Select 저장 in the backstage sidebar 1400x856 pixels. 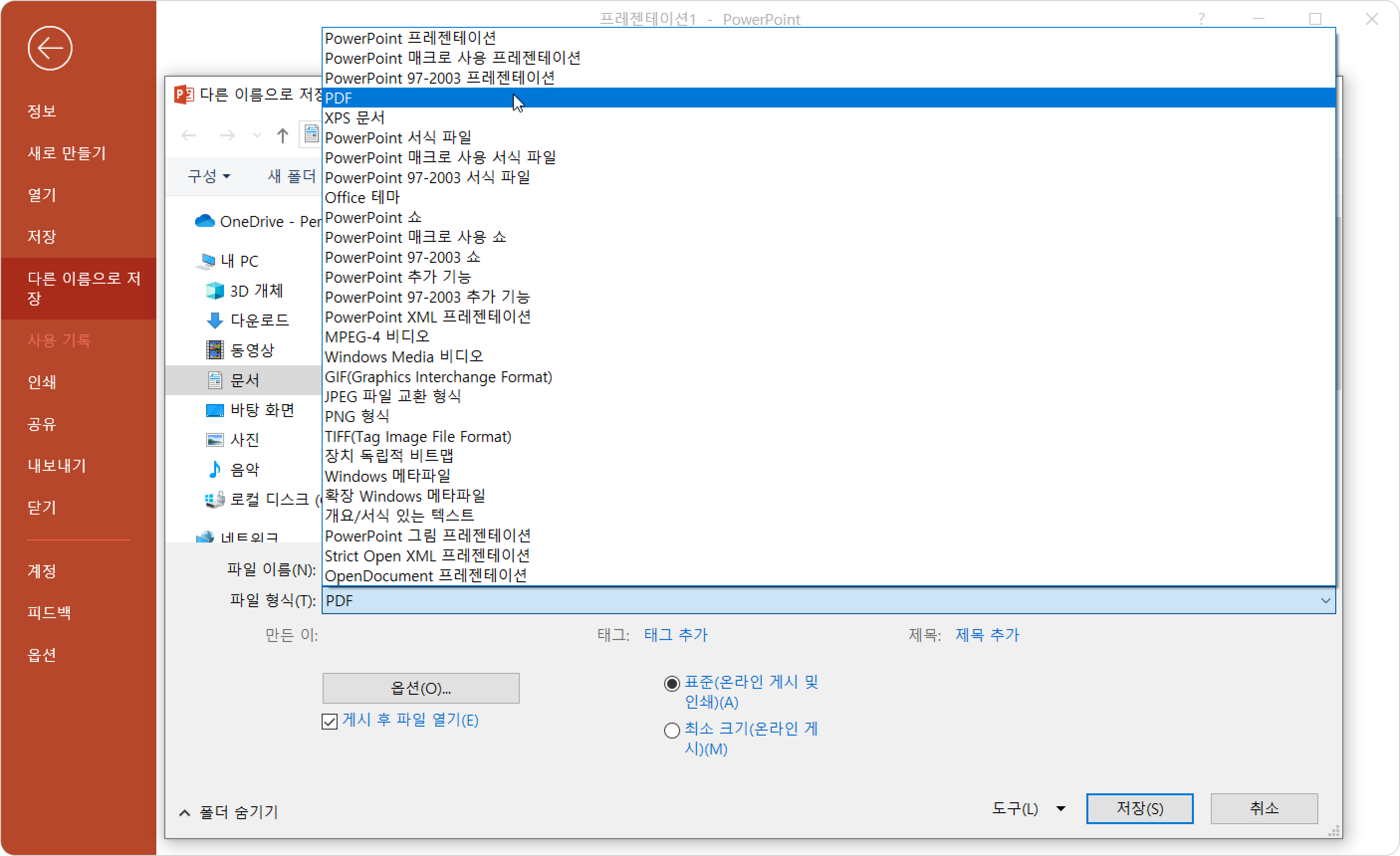pos(42,236)
